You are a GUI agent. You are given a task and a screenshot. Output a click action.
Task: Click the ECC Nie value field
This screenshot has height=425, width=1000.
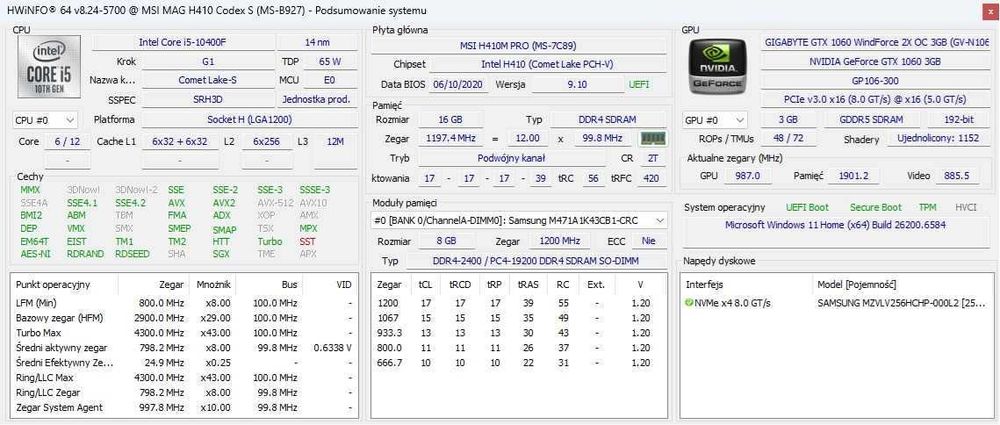tap(649, 241)
